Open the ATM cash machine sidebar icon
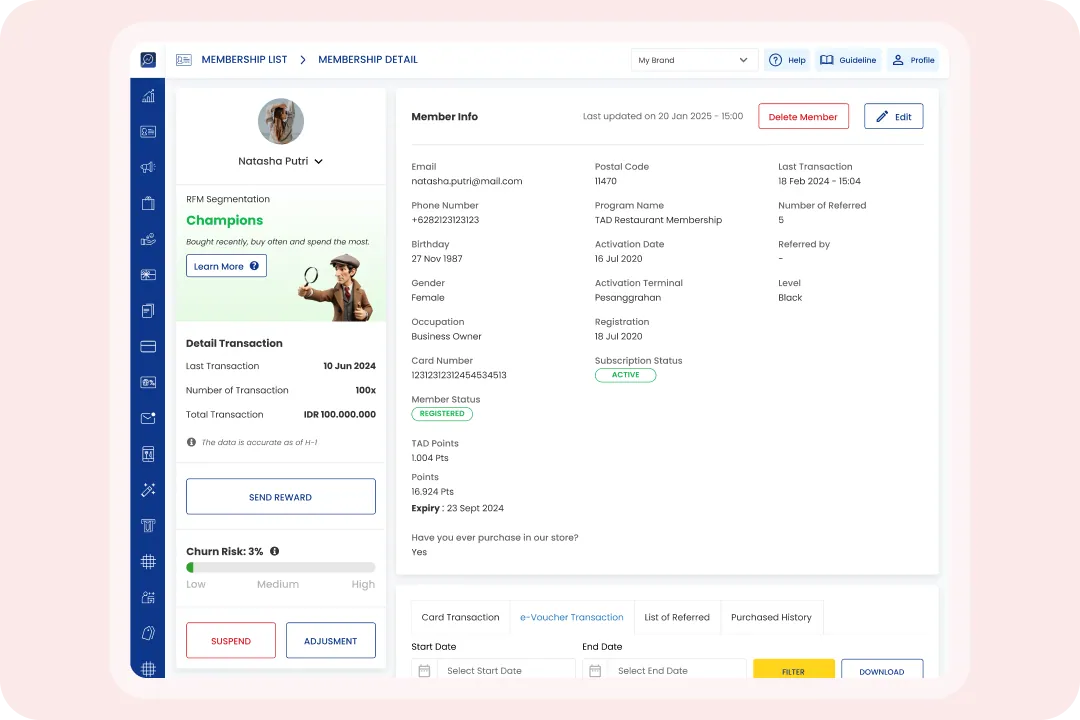This screenshot has width=1080, height=720. pos(148,526)
